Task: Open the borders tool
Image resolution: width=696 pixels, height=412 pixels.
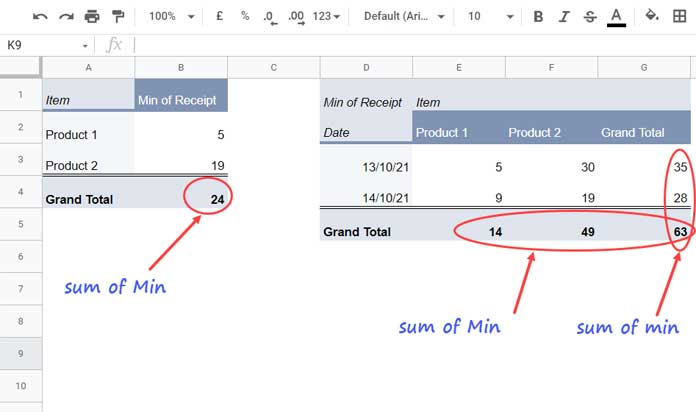Action: tap(679, 16)
